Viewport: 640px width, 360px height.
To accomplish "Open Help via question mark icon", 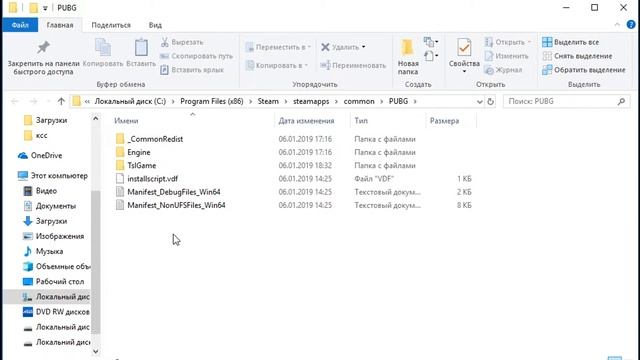I will pos(631,24).
